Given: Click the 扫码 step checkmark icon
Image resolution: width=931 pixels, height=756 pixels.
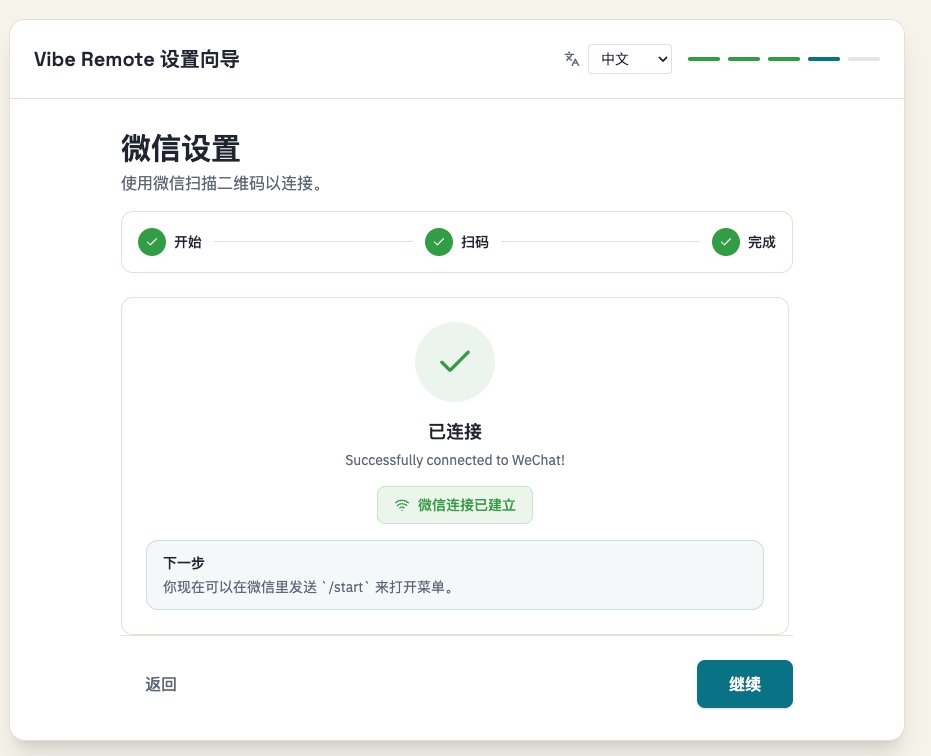Looking at the screenshot, I should pos(439,242).
